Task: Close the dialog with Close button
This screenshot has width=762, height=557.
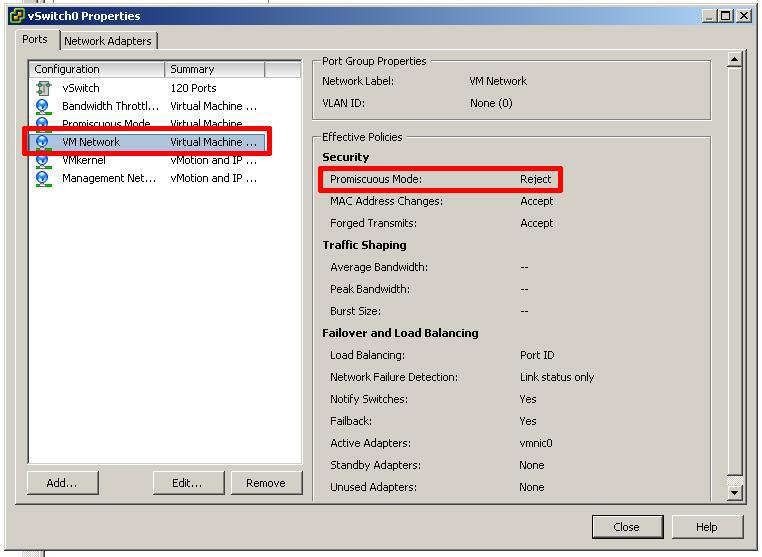Action: coord(627,527)
